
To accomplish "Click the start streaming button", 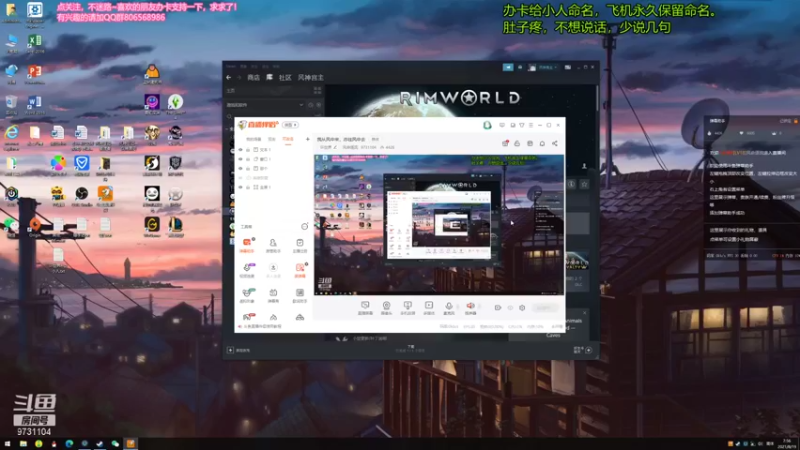I will click(544, 308).
